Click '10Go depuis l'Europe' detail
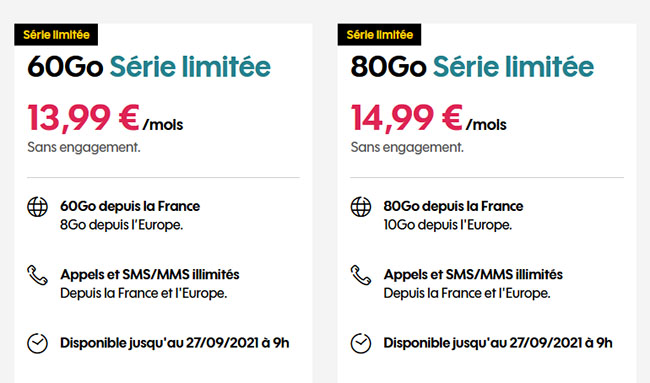The height and width of the screenshot is (383, 650). tap(448, 225)
